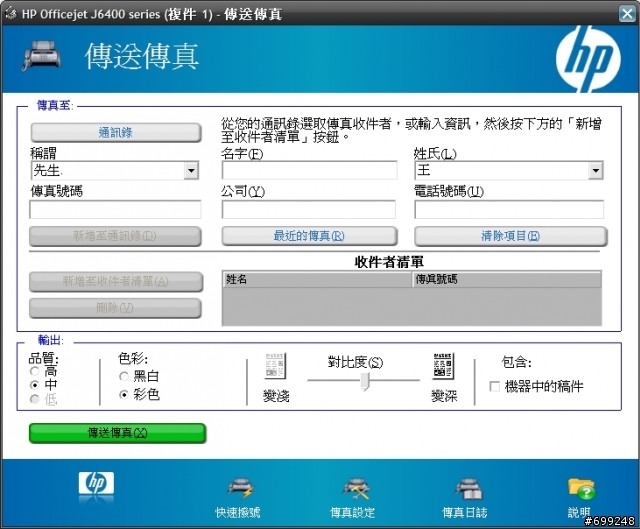Click the fax machine icon in header

[x=42, y=55]
